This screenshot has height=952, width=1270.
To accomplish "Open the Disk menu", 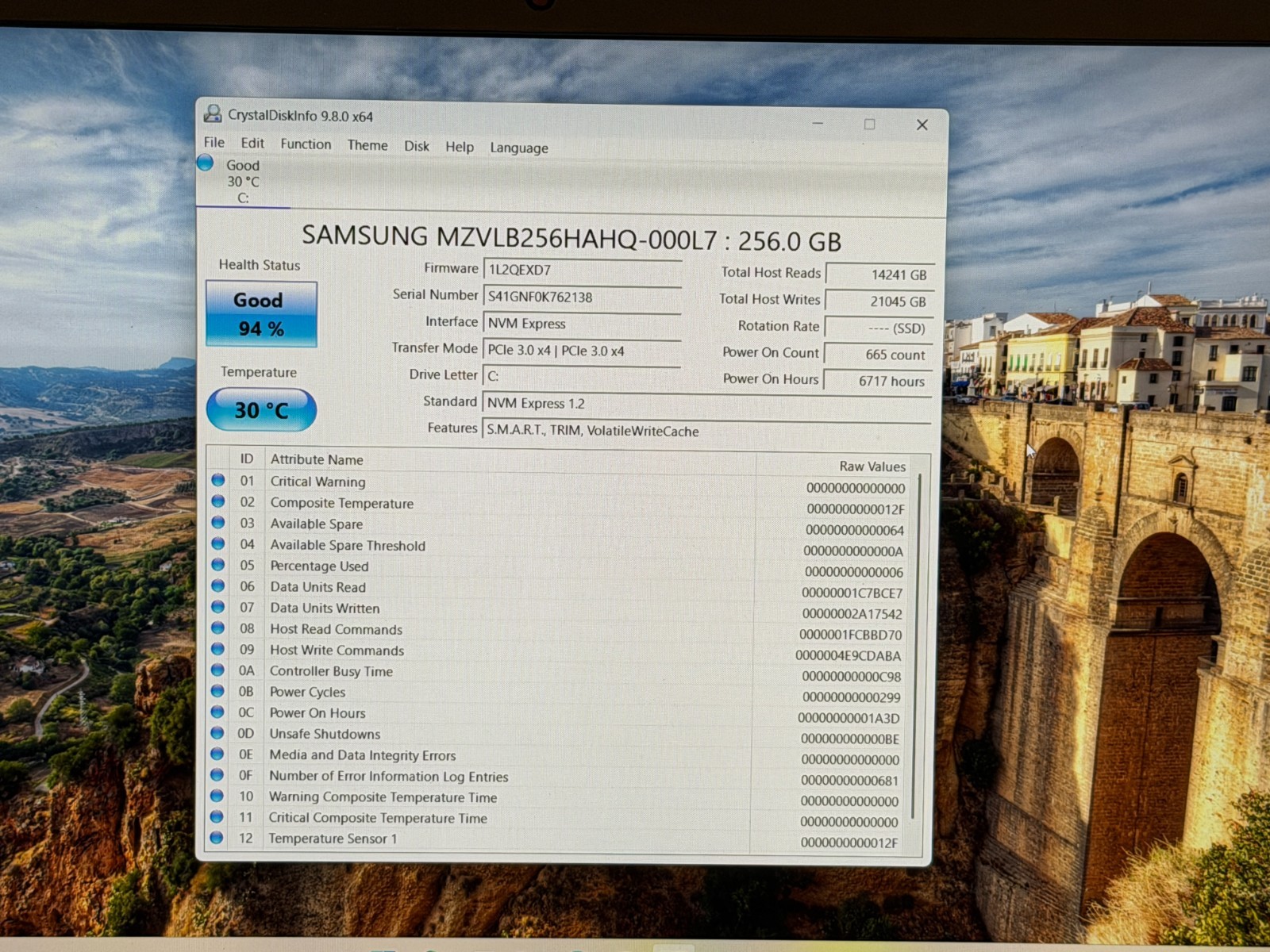I will pyautogui.click(x=417, y=146).
